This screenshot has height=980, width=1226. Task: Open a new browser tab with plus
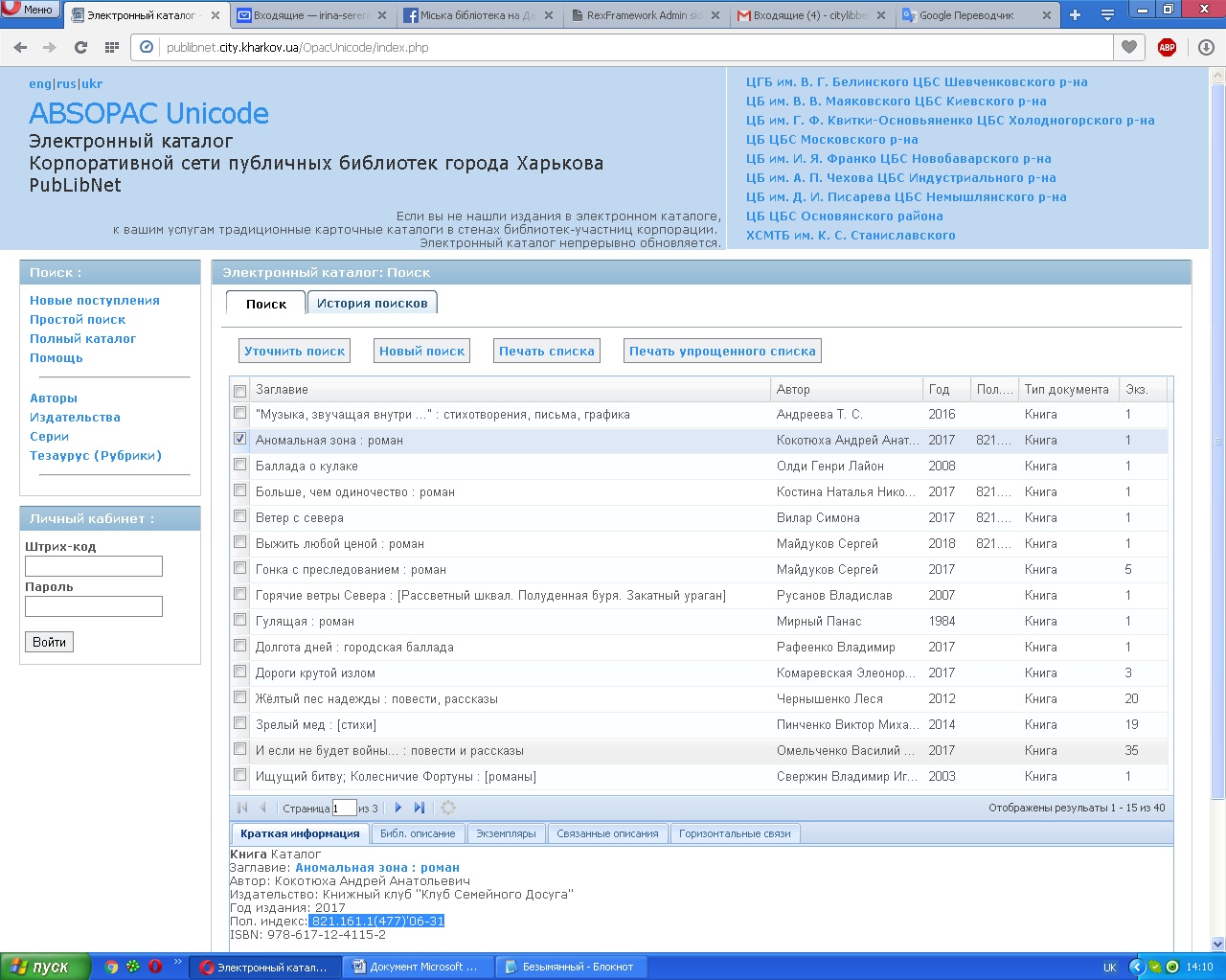click(x=1075, y=14)
